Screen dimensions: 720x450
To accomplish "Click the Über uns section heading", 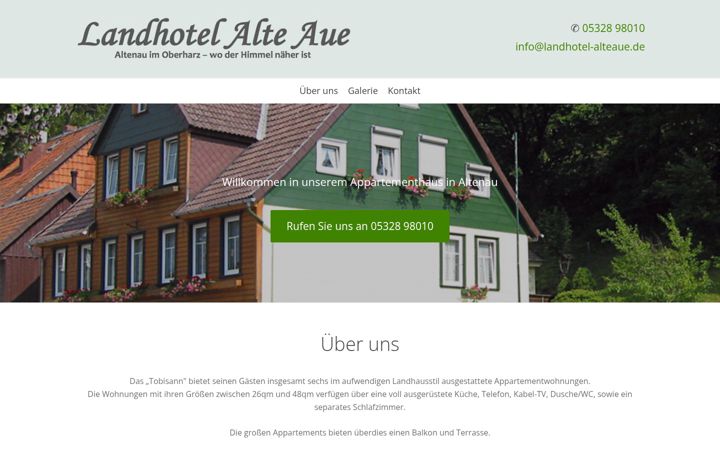I will [360, 344].
